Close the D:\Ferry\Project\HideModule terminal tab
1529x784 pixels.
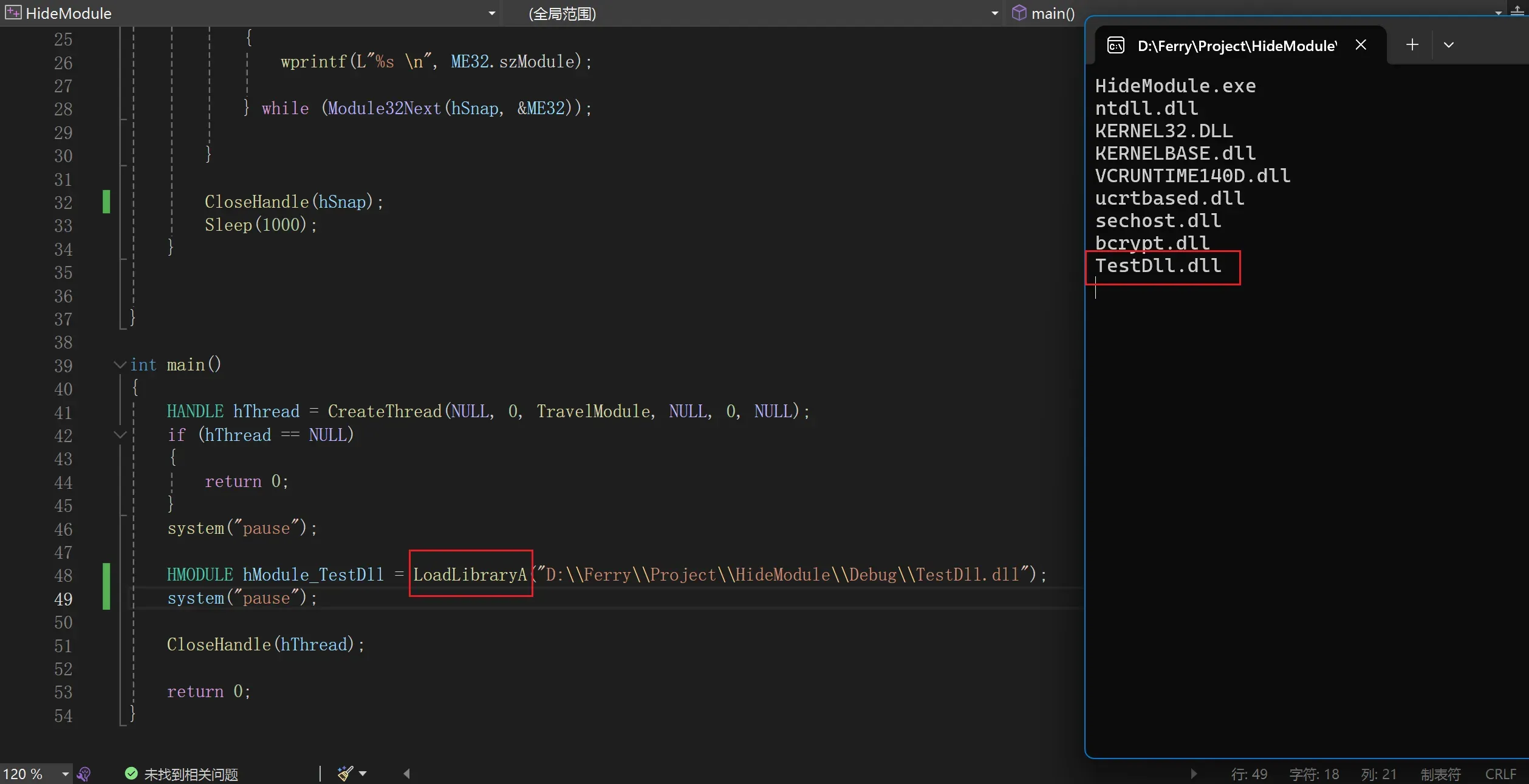tap(1361, 45)
